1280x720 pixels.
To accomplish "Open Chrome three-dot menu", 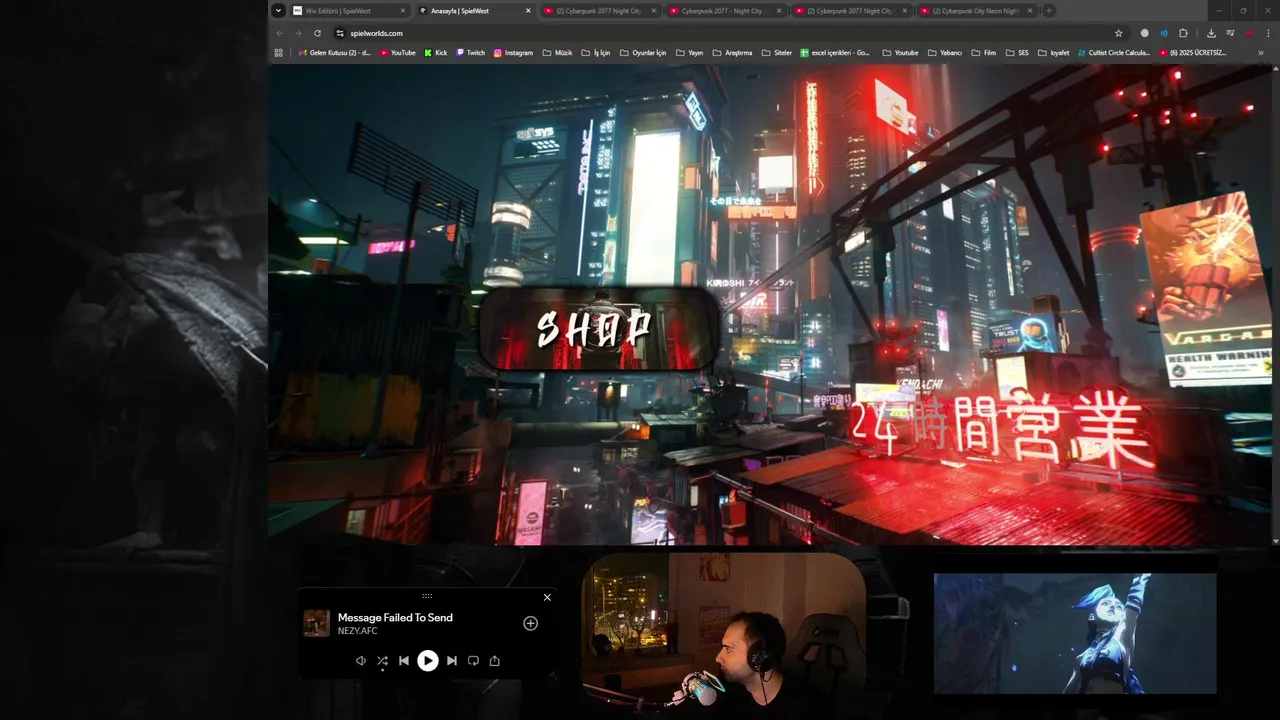I will coord(1268,33).
